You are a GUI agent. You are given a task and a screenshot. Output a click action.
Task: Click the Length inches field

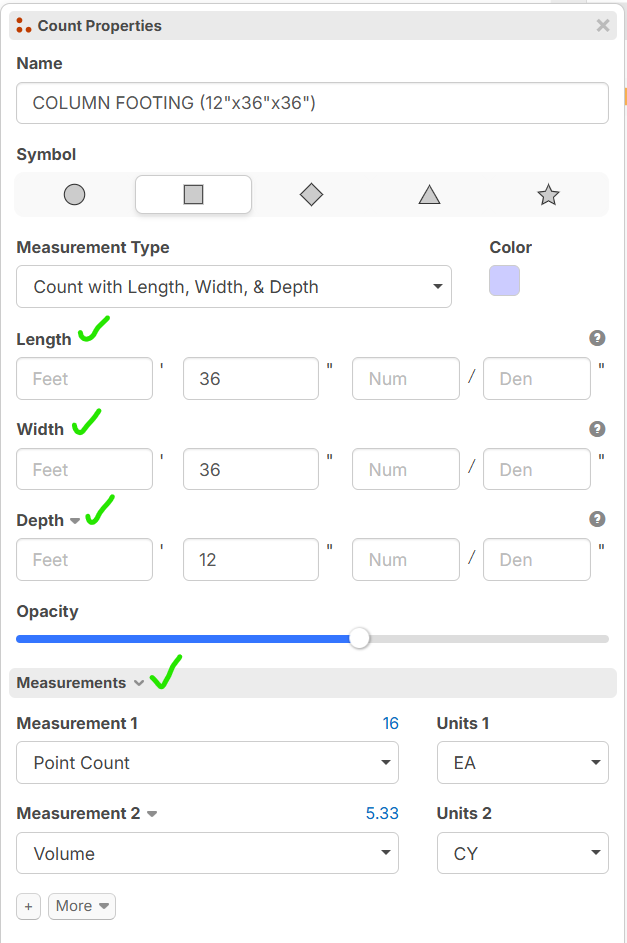(250, 379)
